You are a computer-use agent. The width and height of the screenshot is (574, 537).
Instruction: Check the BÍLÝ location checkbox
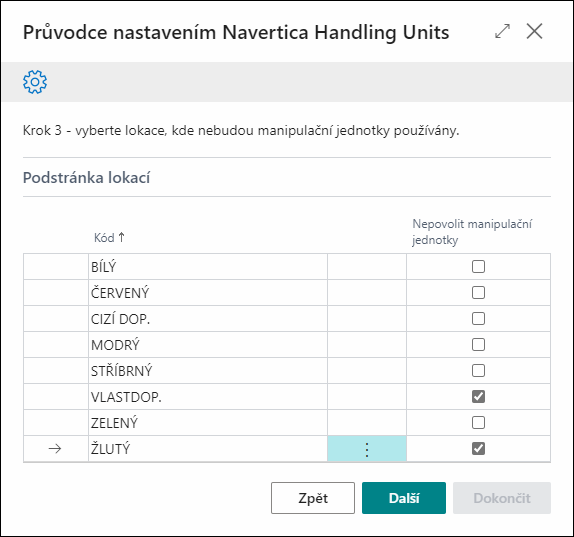(478, 266)
